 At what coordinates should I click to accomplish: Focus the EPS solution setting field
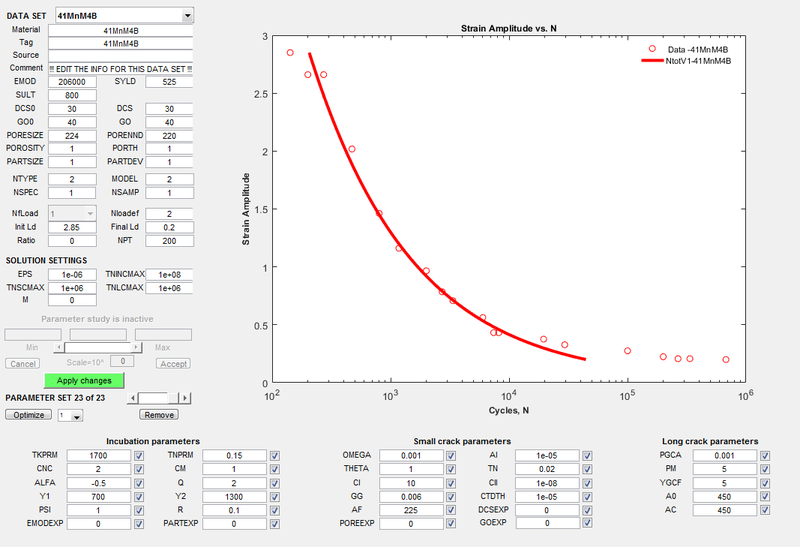pos(72,273)
